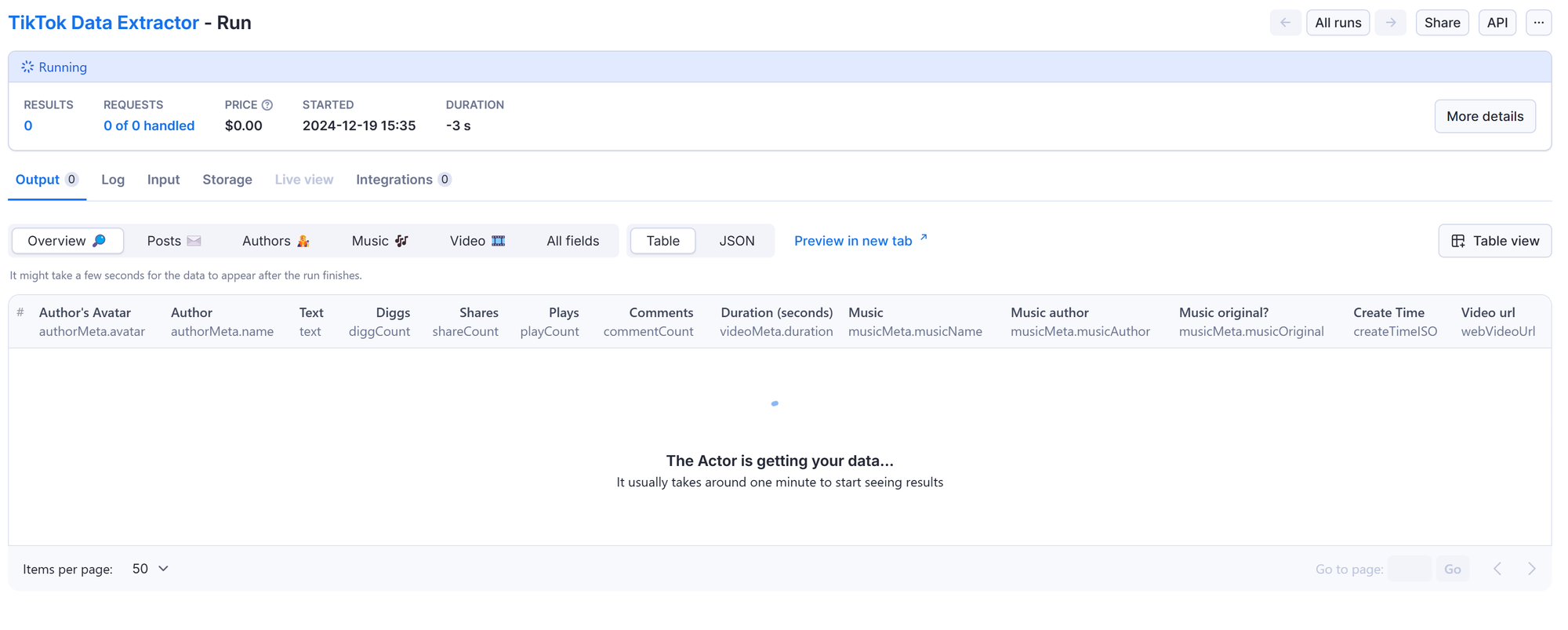Select the Video view
This screenshot has width=1568, height=630.
[477, 241]
